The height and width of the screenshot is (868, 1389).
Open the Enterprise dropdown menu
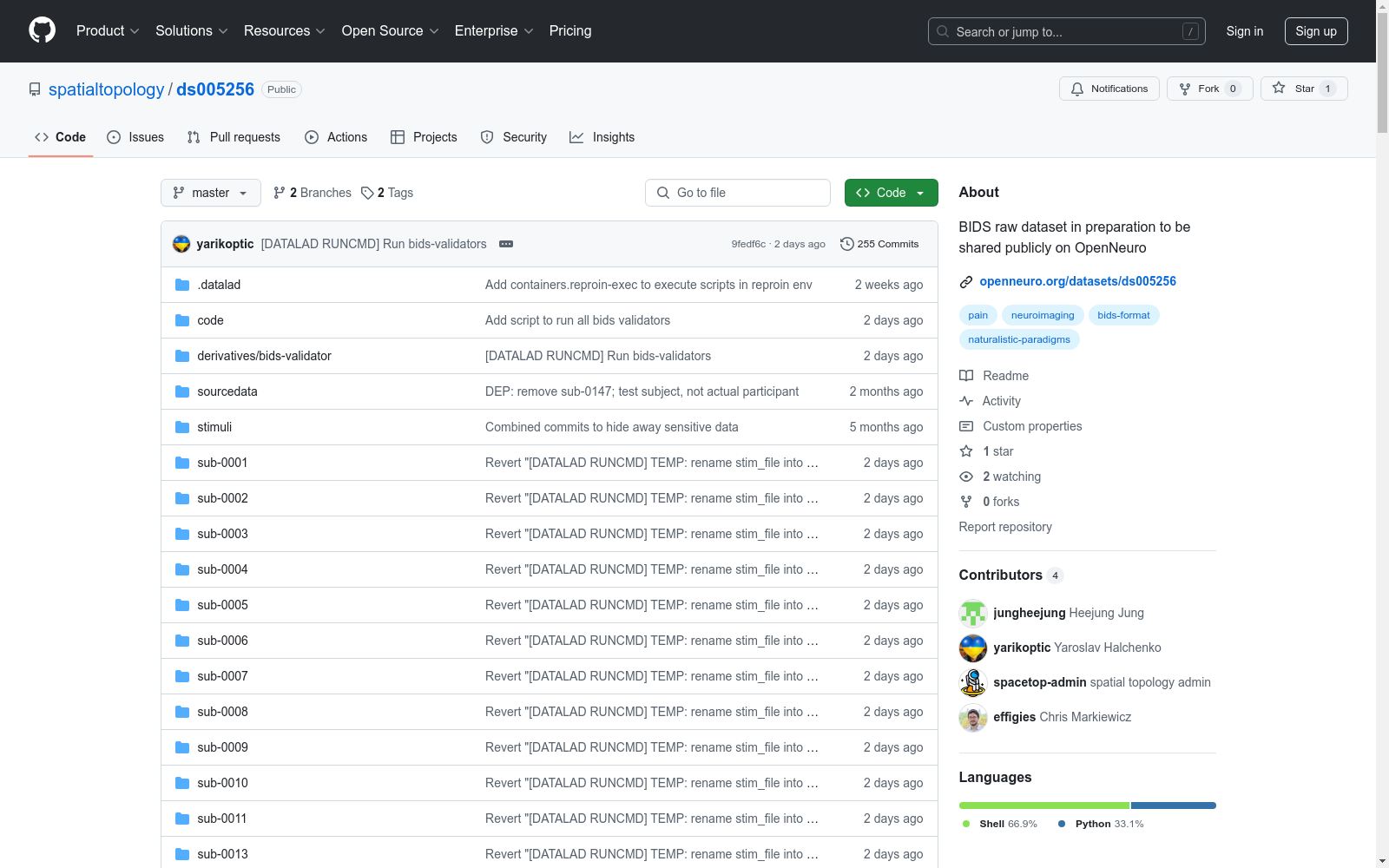(x=494, y=30)
